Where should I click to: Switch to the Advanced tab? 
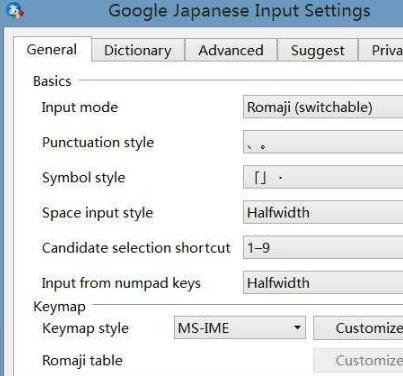231,50
